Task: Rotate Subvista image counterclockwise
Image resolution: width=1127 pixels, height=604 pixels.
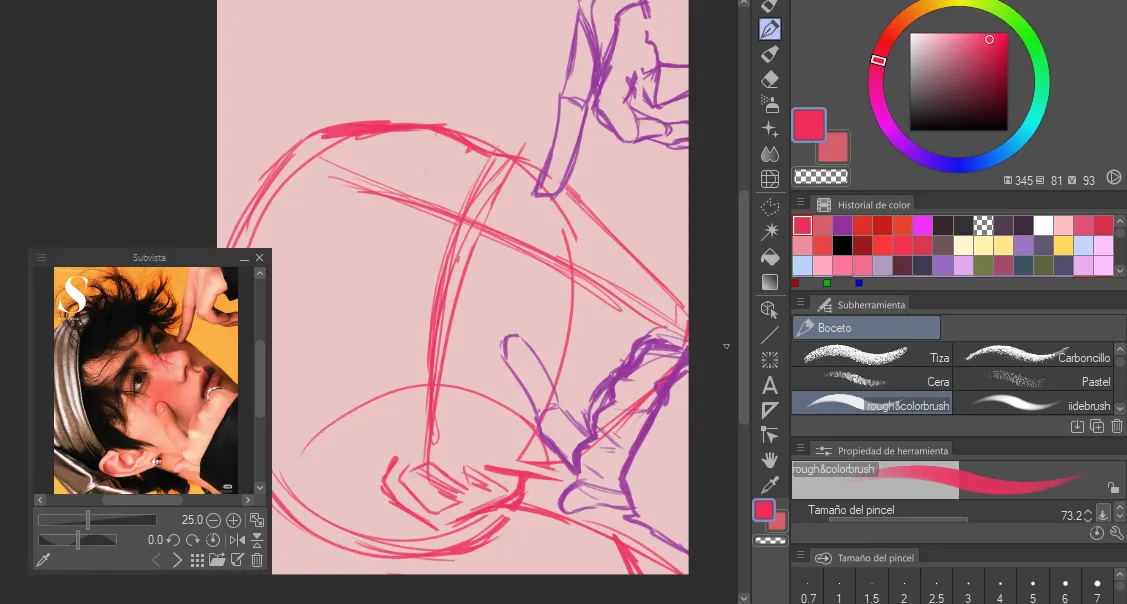Action: 173,540
